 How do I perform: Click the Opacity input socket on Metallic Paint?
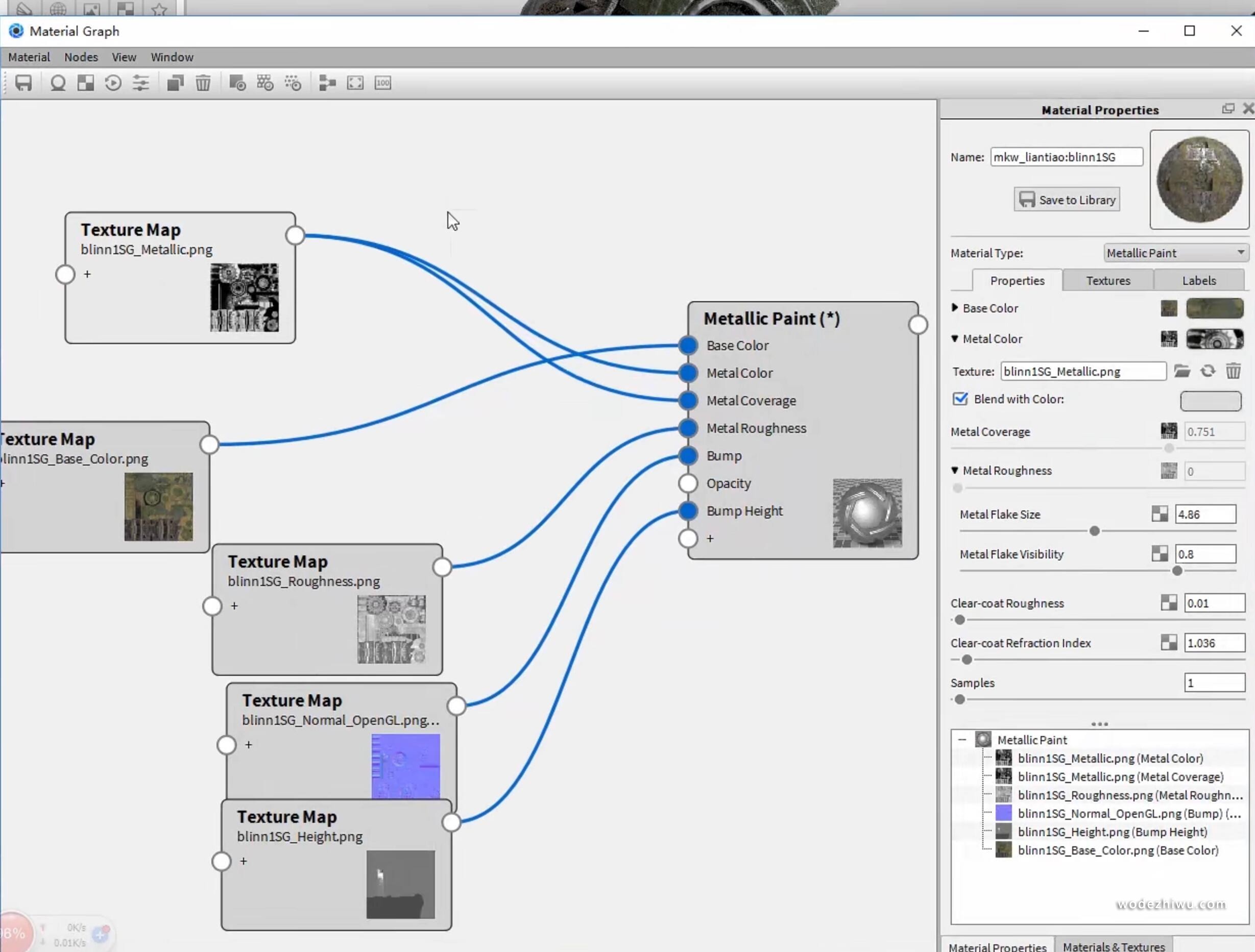tap(688, 483)
